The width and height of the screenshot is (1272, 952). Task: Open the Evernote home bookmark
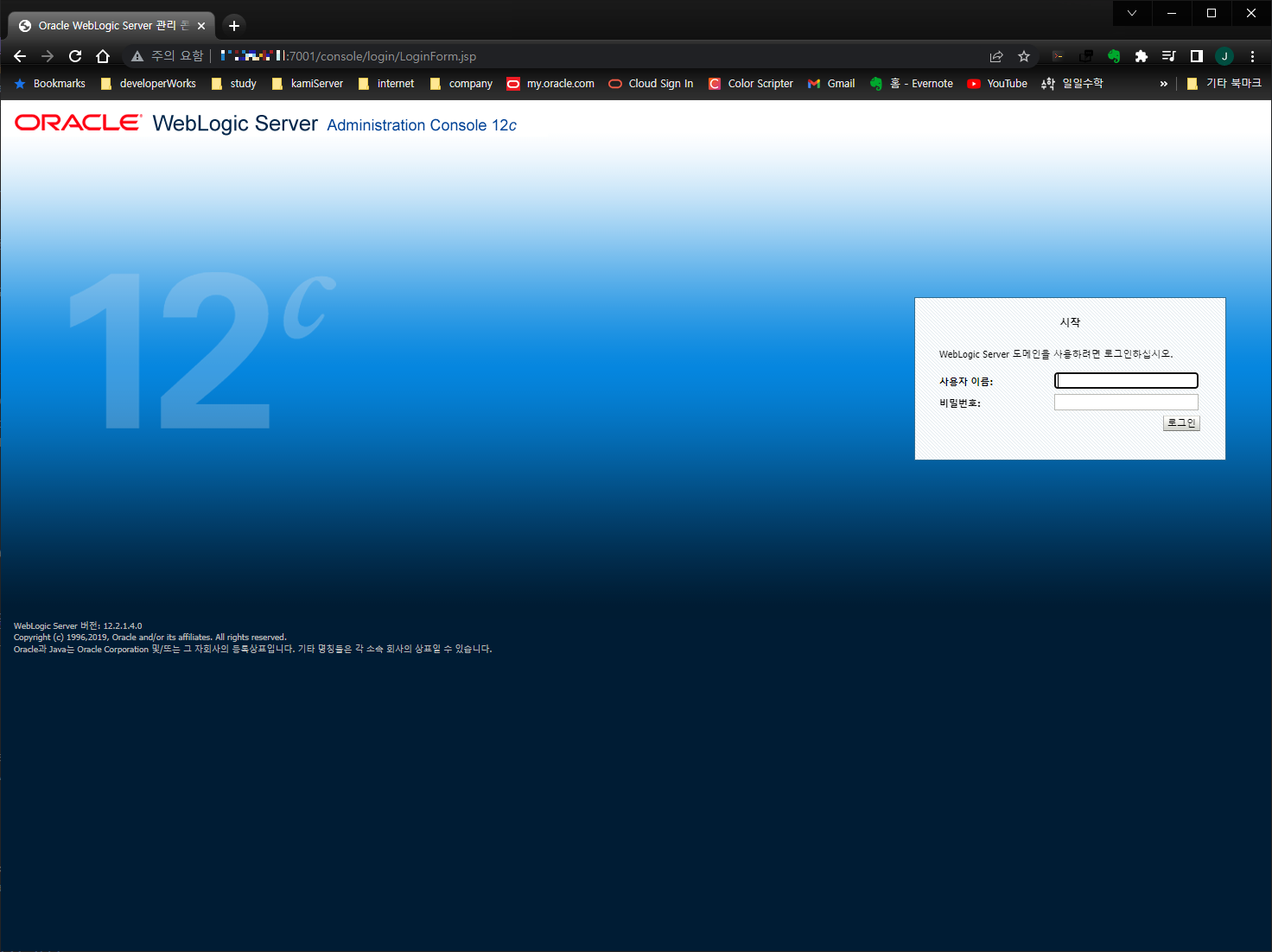click(x=912, y=84)
